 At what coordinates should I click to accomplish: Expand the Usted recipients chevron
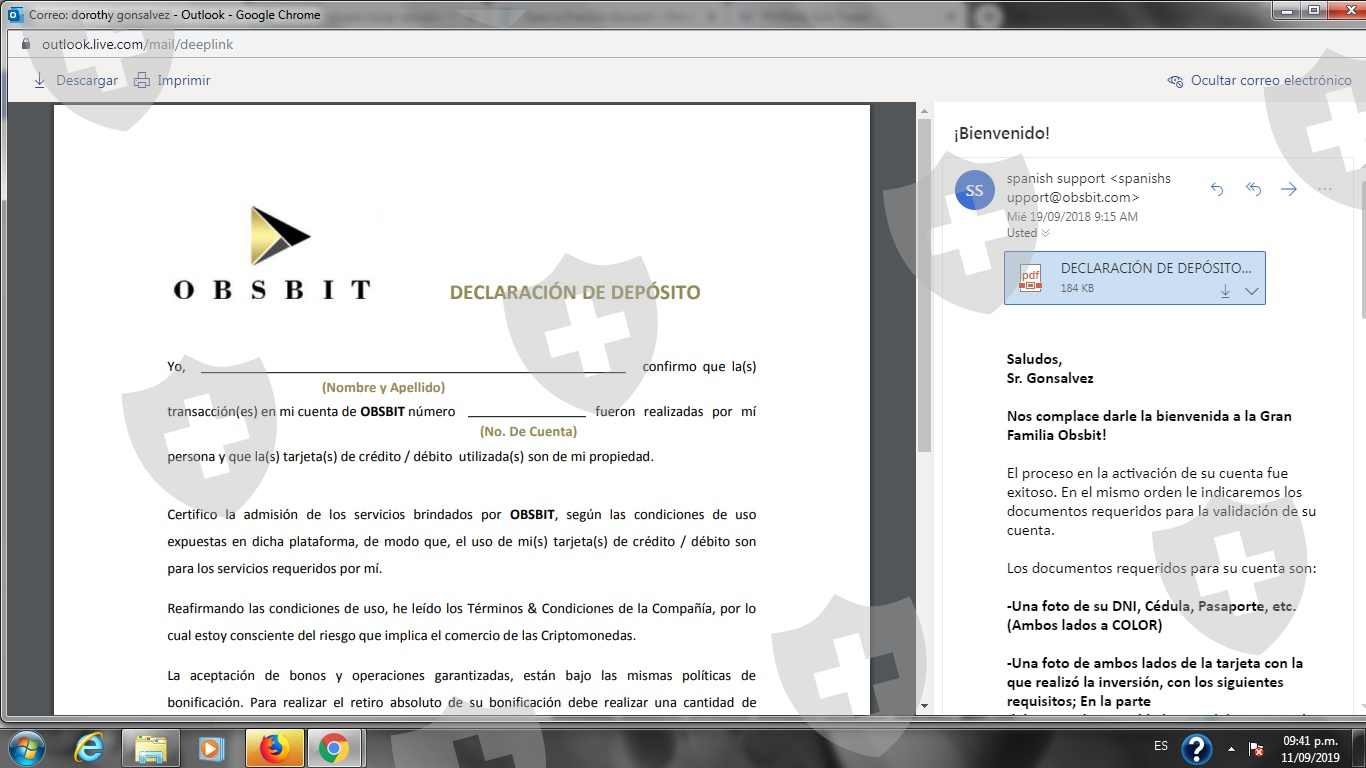tap(1046, 233)
